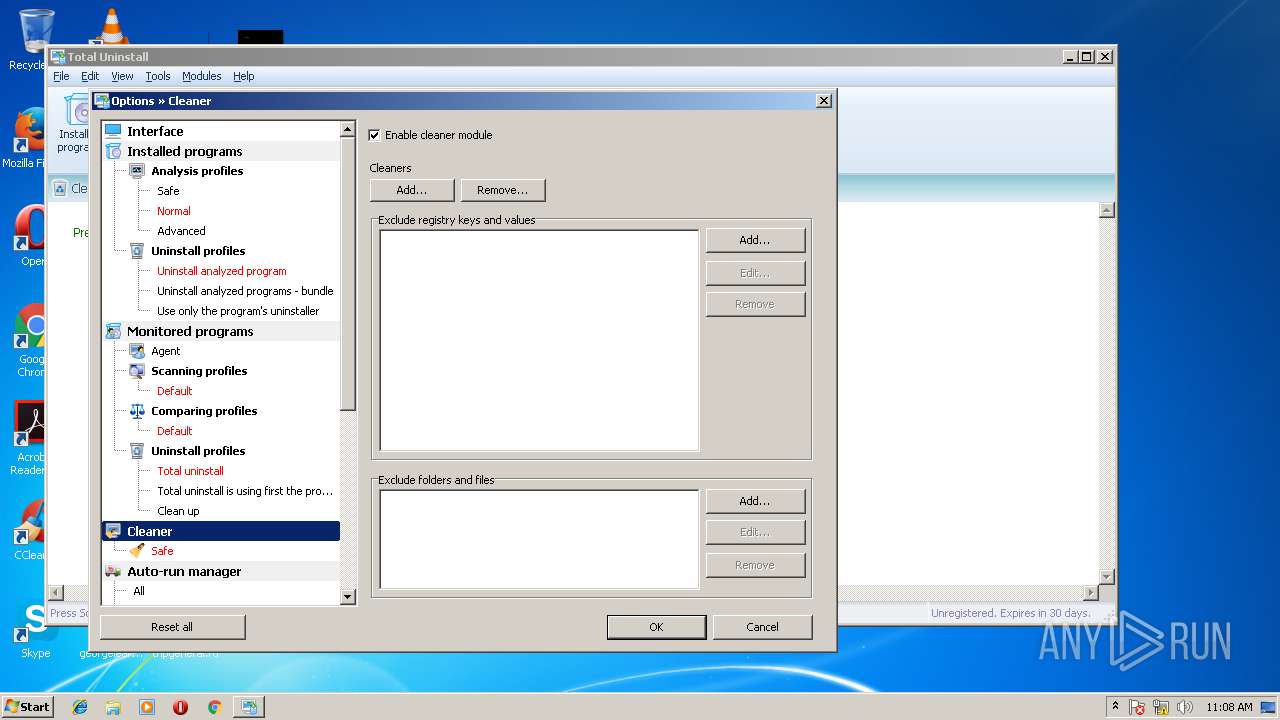Click the Scanning profiles icon
The image size is (1280, 720).
[x=137, y=371]
